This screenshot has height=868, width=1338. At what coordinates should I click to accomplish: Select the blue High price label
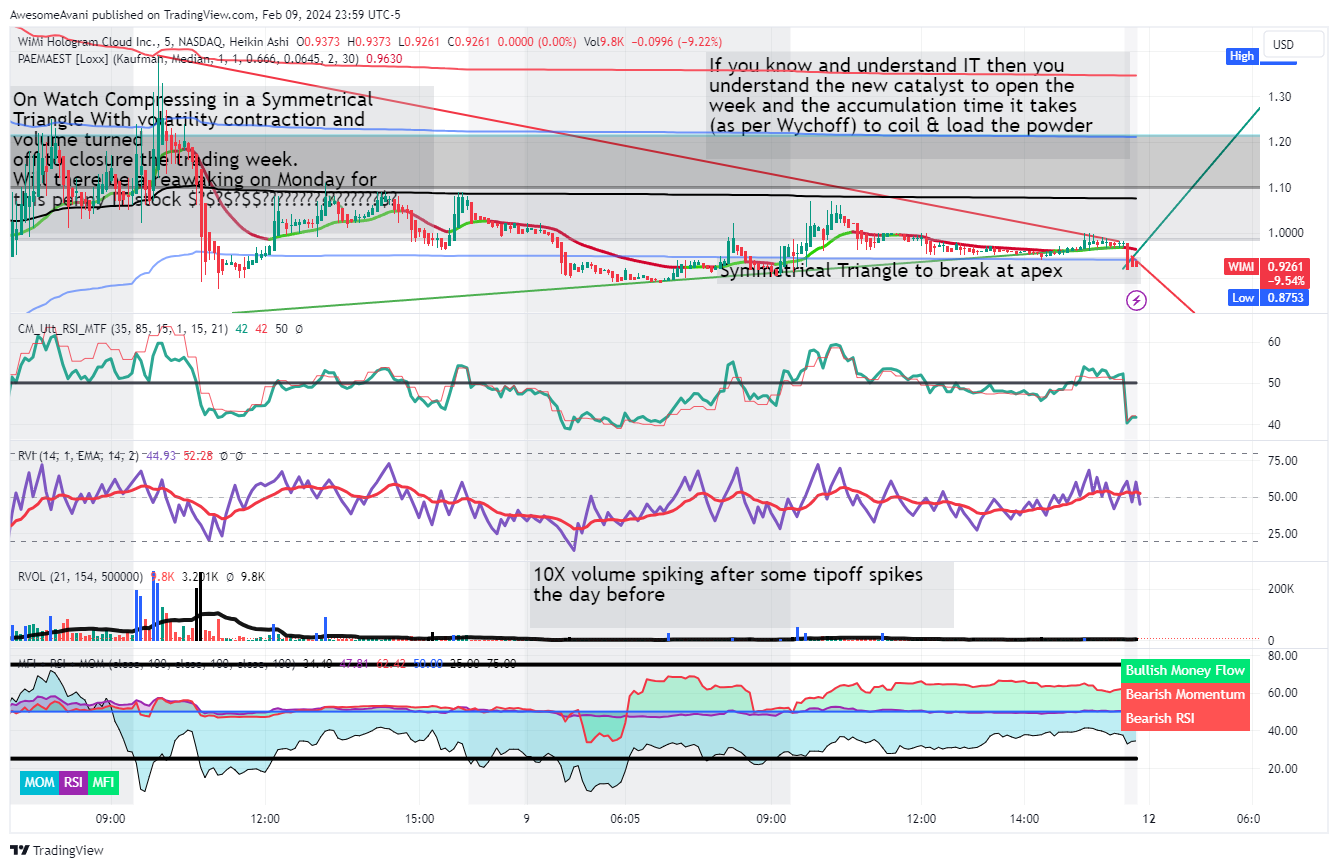(1242, 56)
